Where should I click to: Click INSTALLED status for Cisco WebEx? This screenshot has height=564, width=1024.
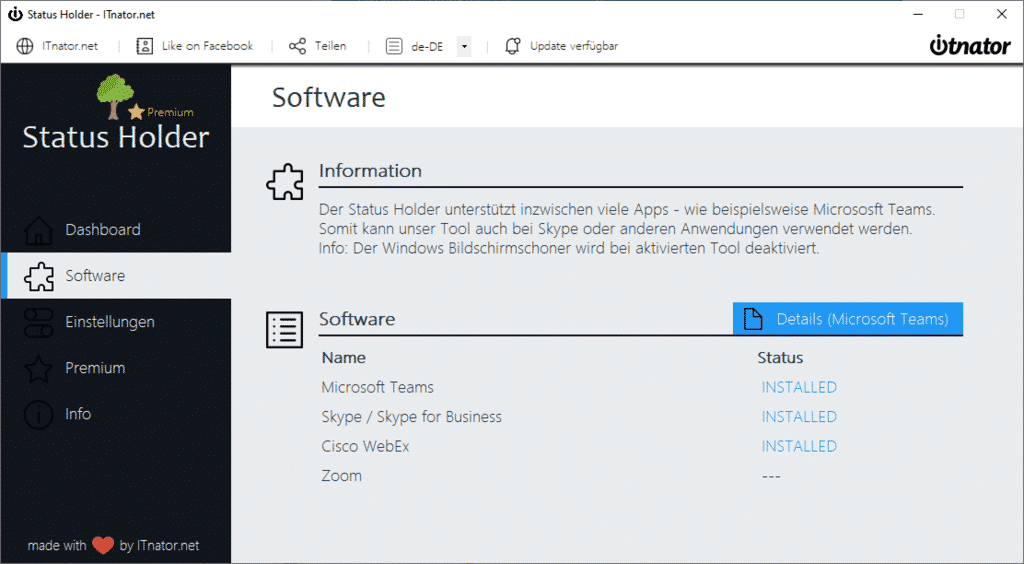(x=799, y=446)
